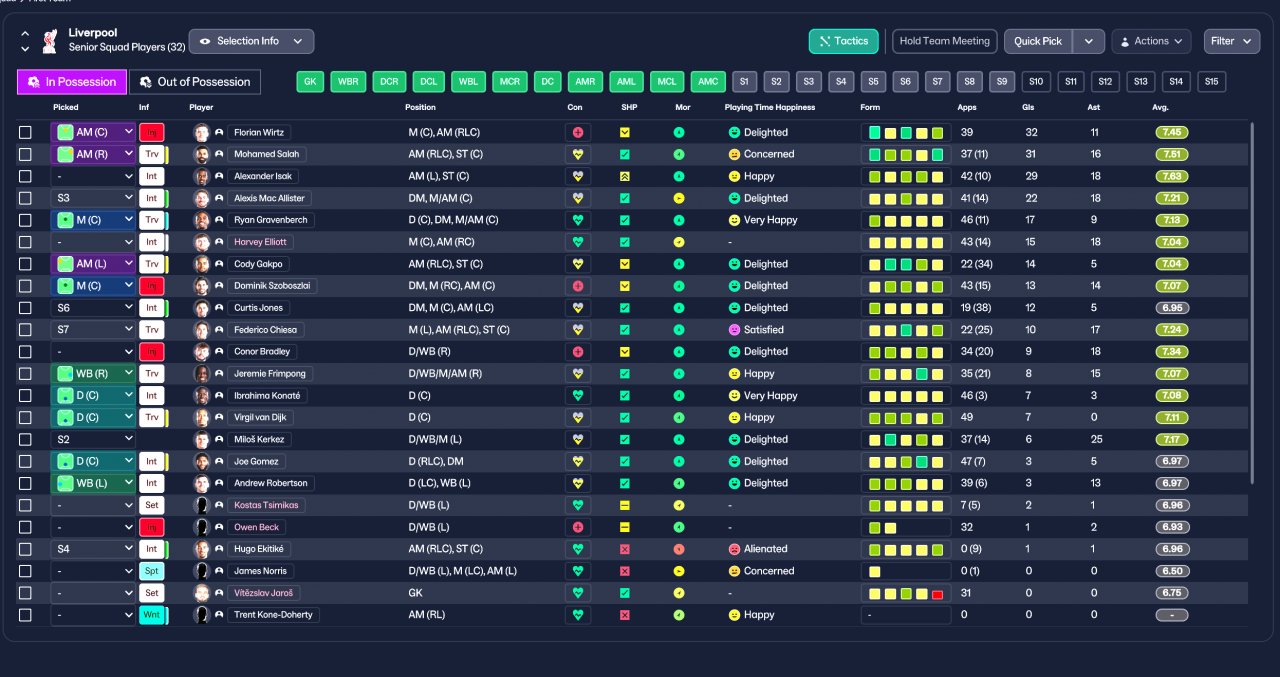1280x677 pixels.
Task: Click Trent Kone-Doherty's Wnt status badge
Action: coord(152,615)
